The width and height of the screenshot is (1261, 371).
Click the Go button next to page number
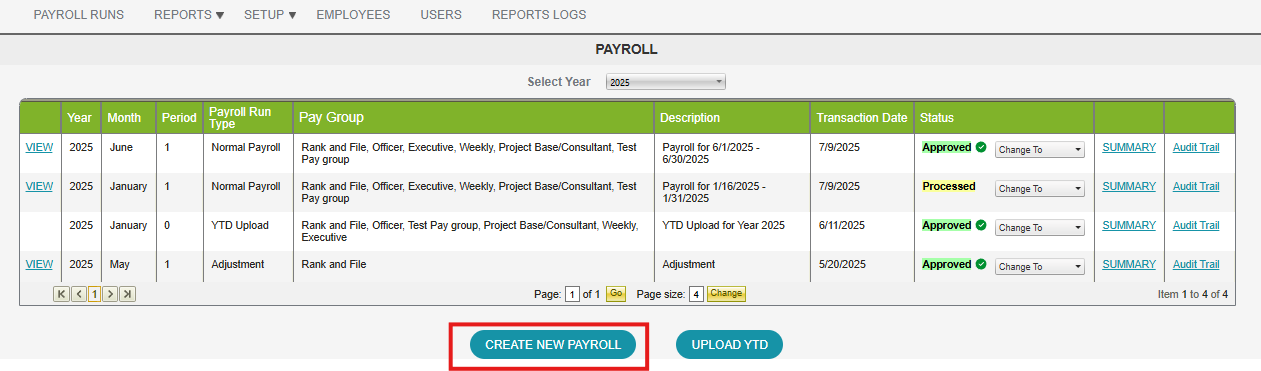(616, 294)
